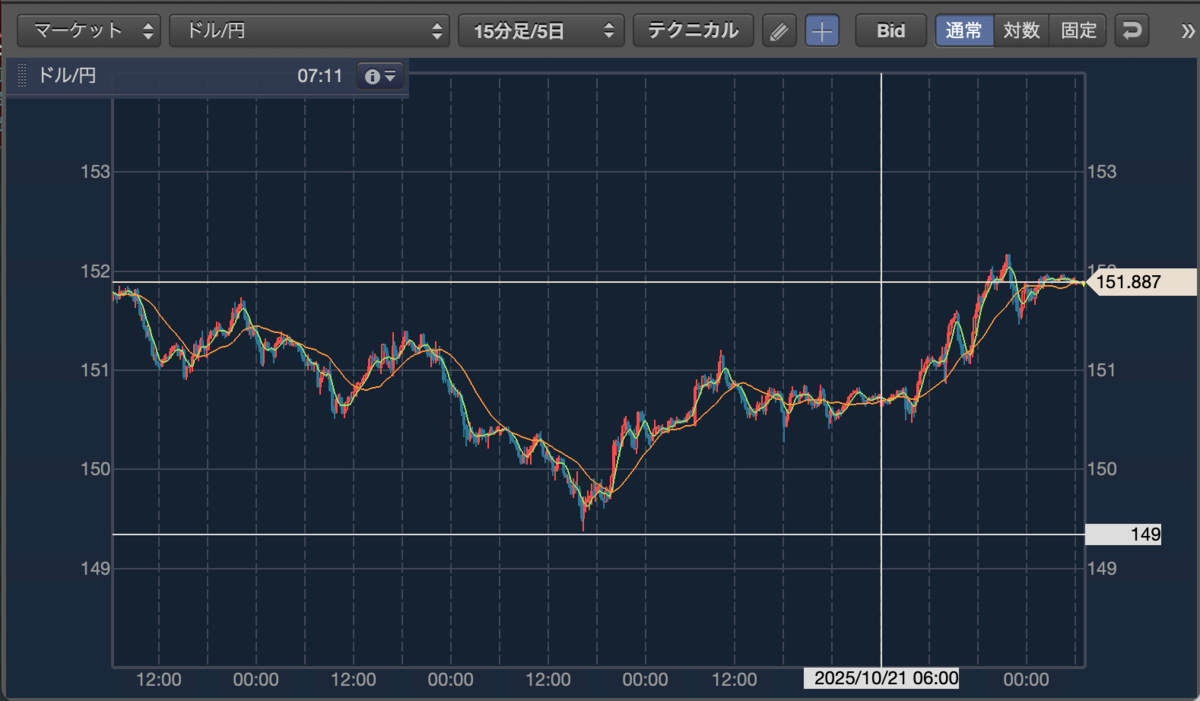Select 通常 normal scale mode
This screenshot has height=701, width=1200.
click(964, 31)
